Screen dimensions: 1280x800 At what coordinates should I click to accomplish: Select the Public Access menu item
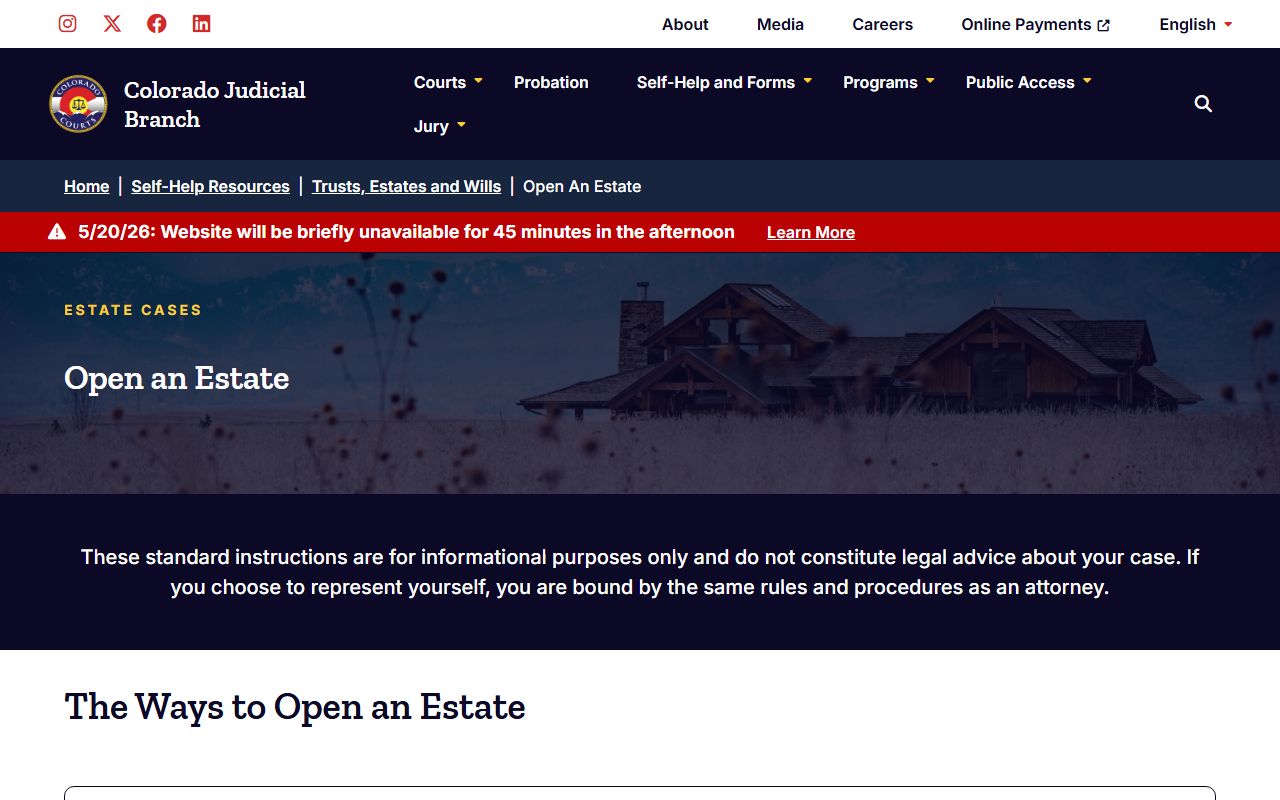point(1020,82)
